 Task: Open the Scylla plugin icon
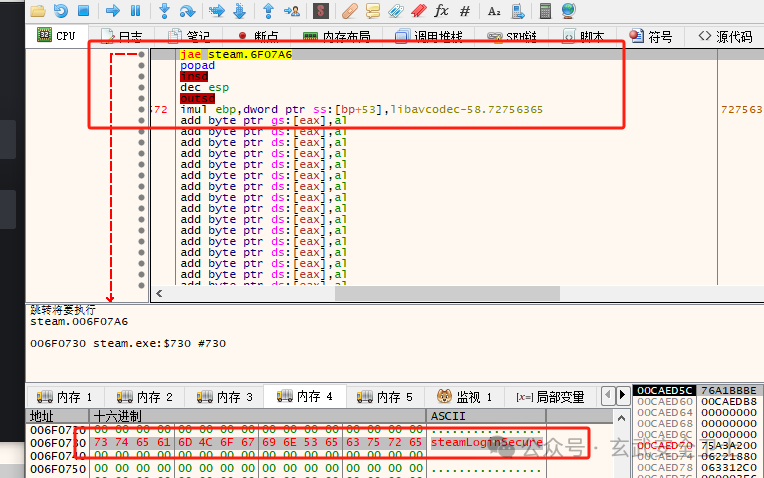pyautogui.click(x=321, y=10)
